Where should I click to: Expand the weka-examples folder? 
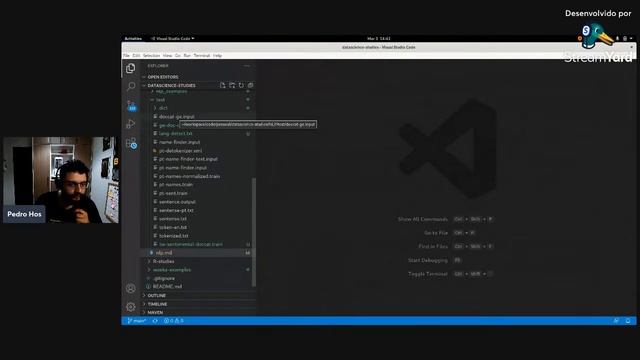196,270
